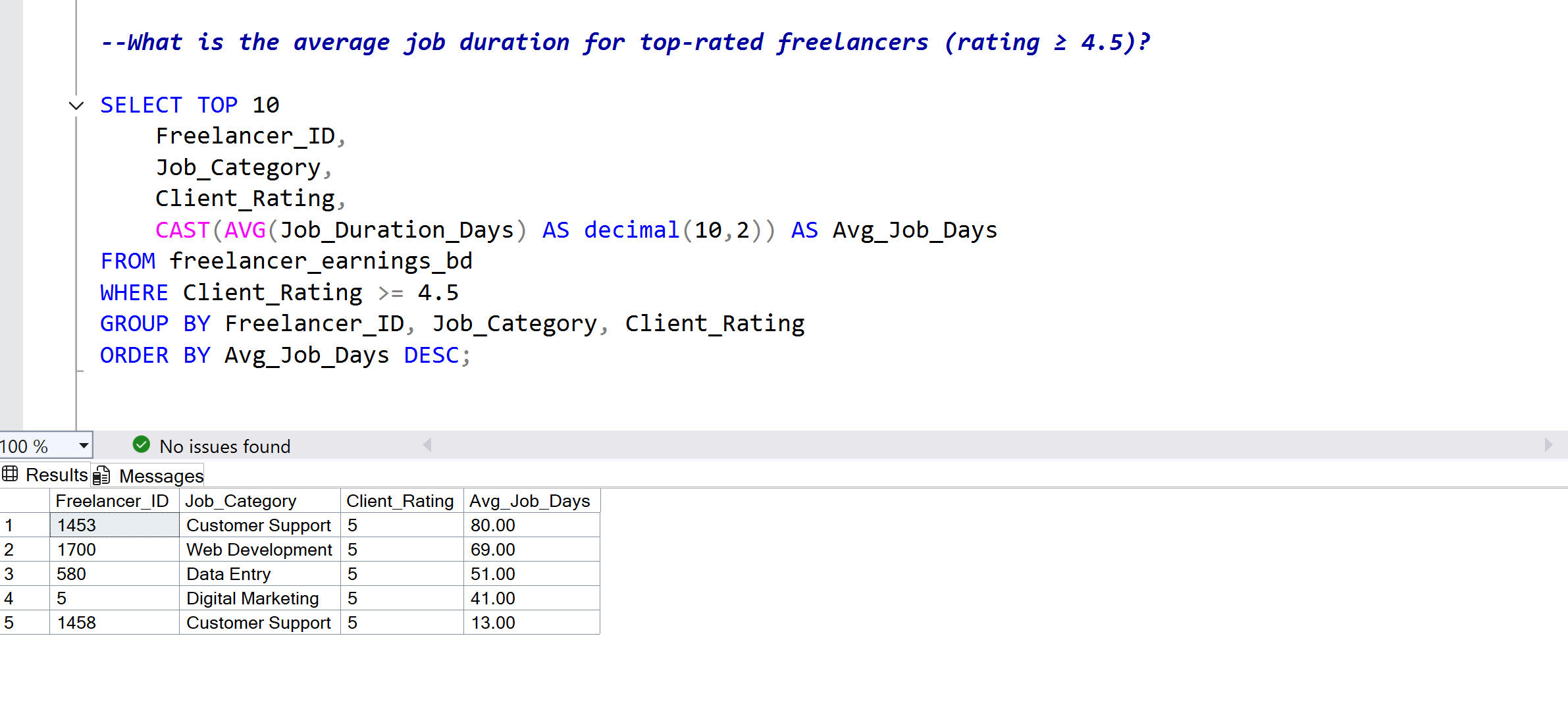
Task: Select the Job_Category column header
Action: 241,501
